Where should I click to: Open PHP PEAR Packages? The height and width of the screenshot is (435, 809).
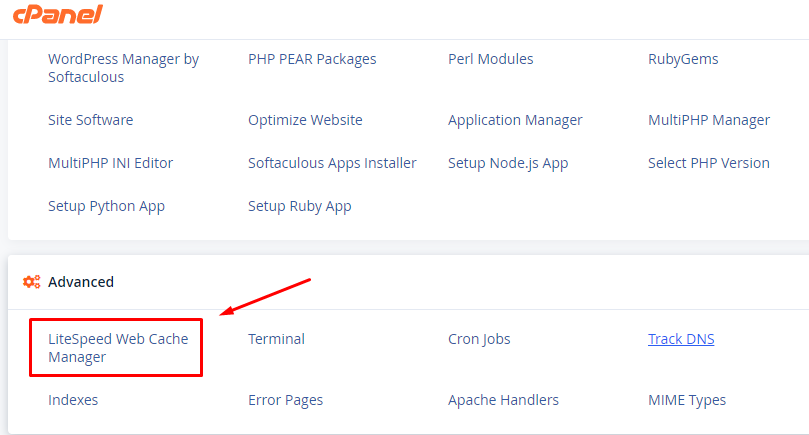tap(312, 59)
